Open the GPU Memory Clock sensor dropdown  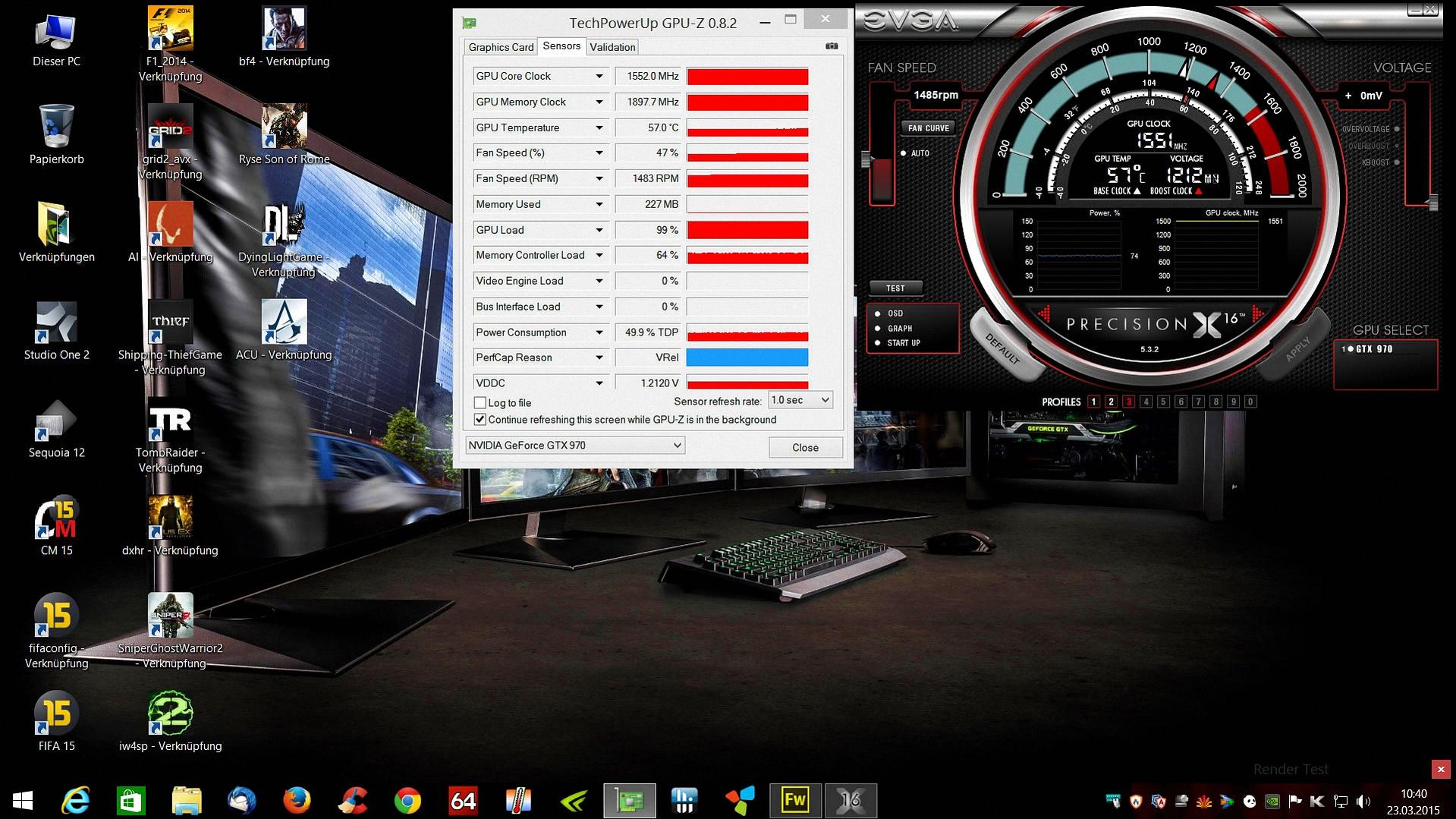click(599, 102)
